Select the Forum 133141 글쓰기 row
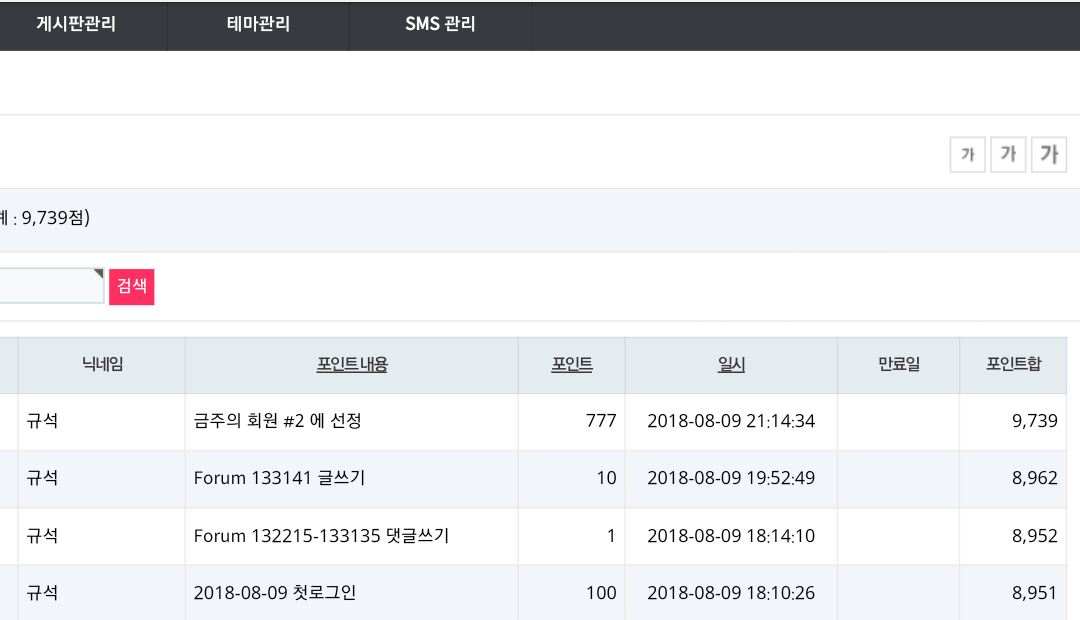The image size is (1080, 620). coord(533,479)
